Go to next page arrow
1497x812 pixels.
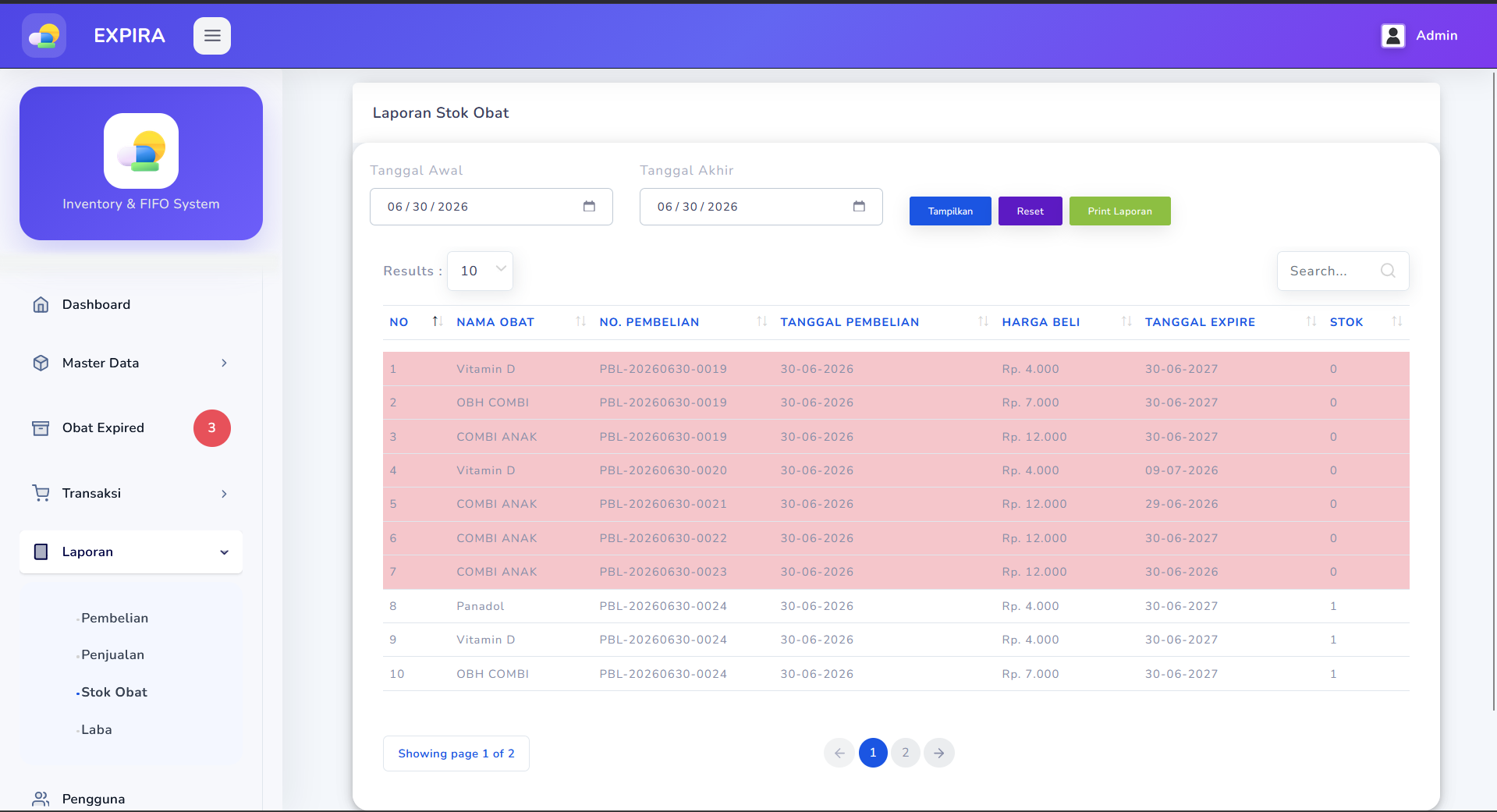[939, 753]
